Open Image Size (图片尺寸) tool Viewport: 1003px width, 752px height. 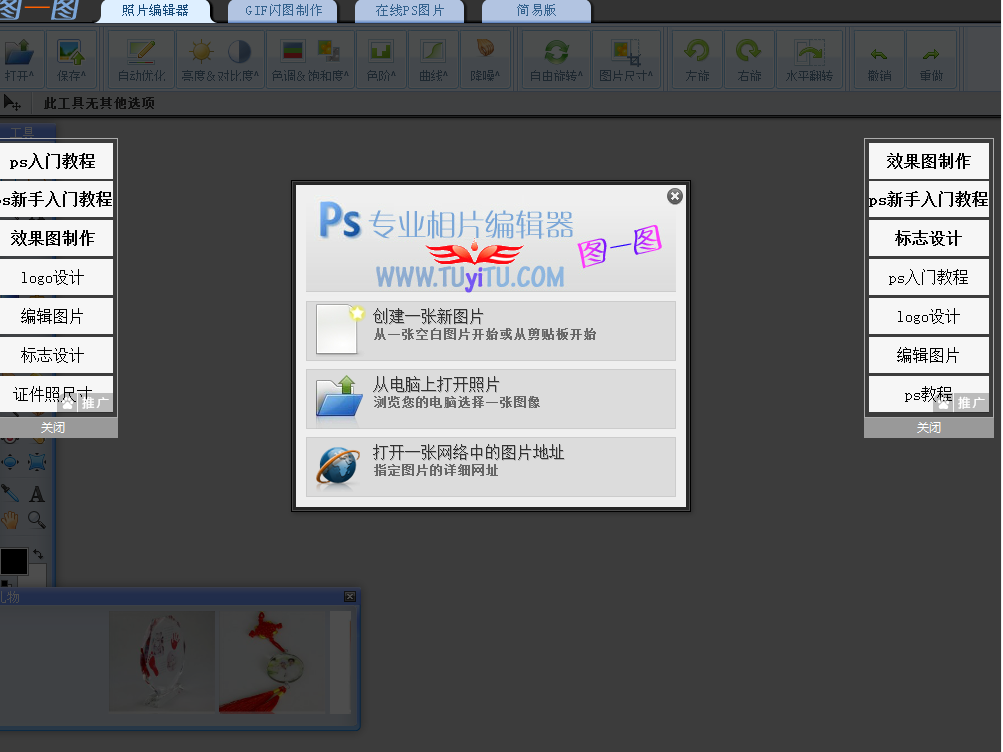[626, 59]
